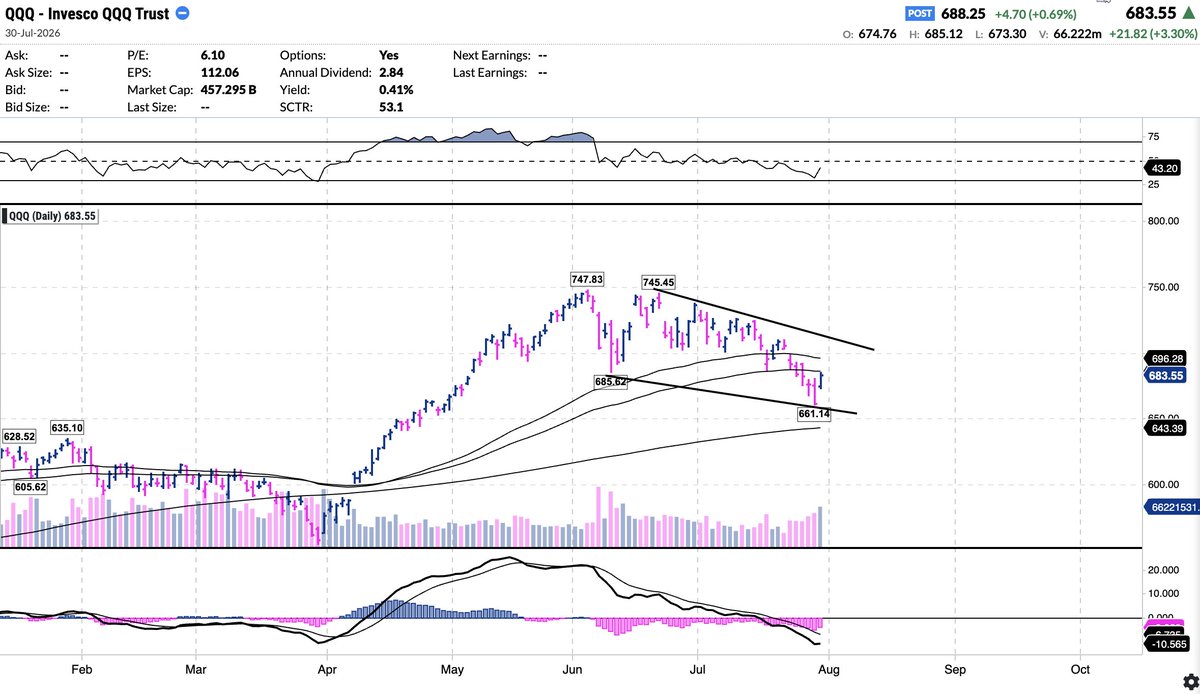Image resolution: width=1200 pixels, height=694 pixels.
Task: Click the peak price label 747.83
Action: [587, 280]
